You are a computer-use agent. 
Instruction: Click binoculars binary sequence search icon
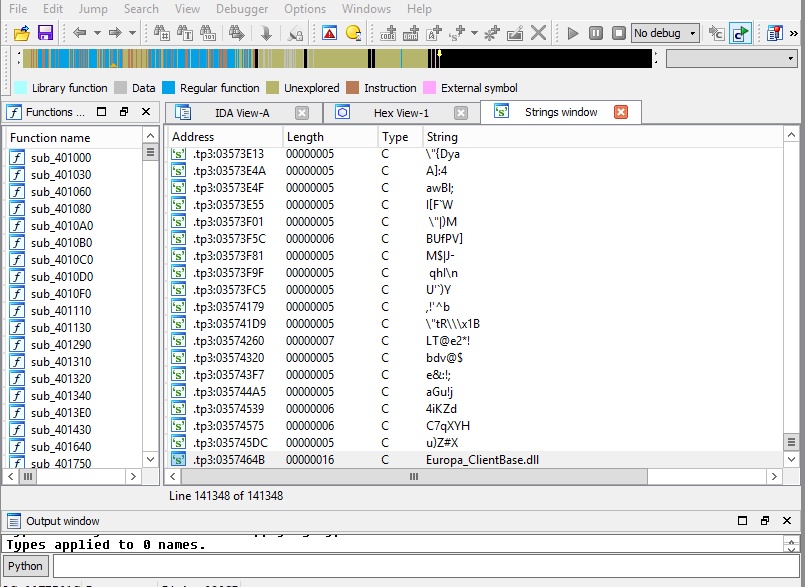coord(208,33)
